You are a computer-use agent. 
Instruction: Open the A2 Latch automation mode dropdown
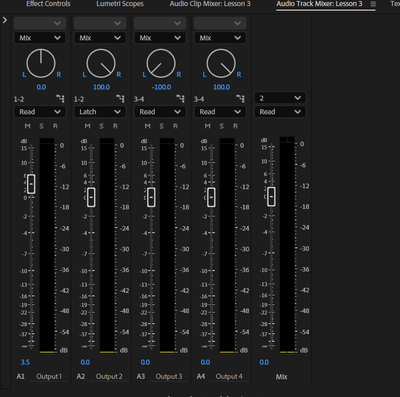[100, 112]
